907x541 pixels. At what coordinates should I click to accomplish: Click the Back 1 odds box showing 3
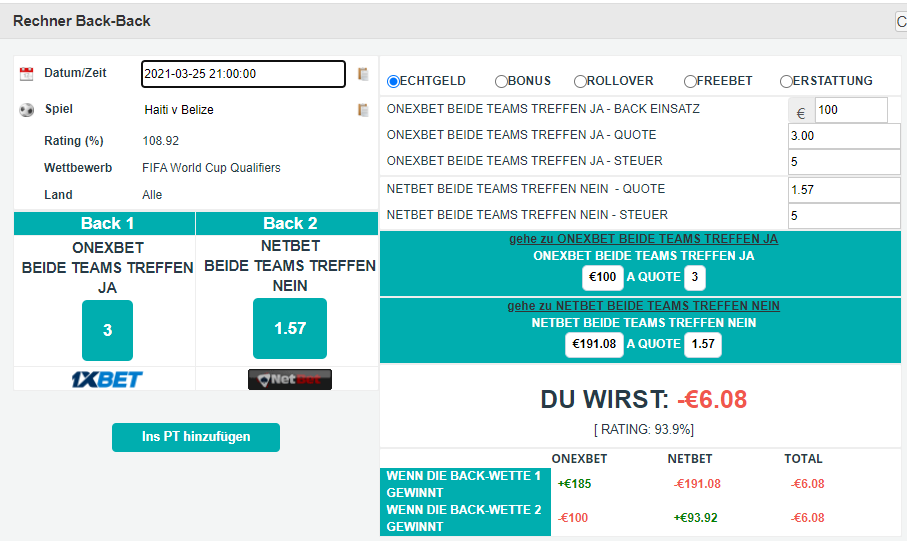click(x=108, y=330)
